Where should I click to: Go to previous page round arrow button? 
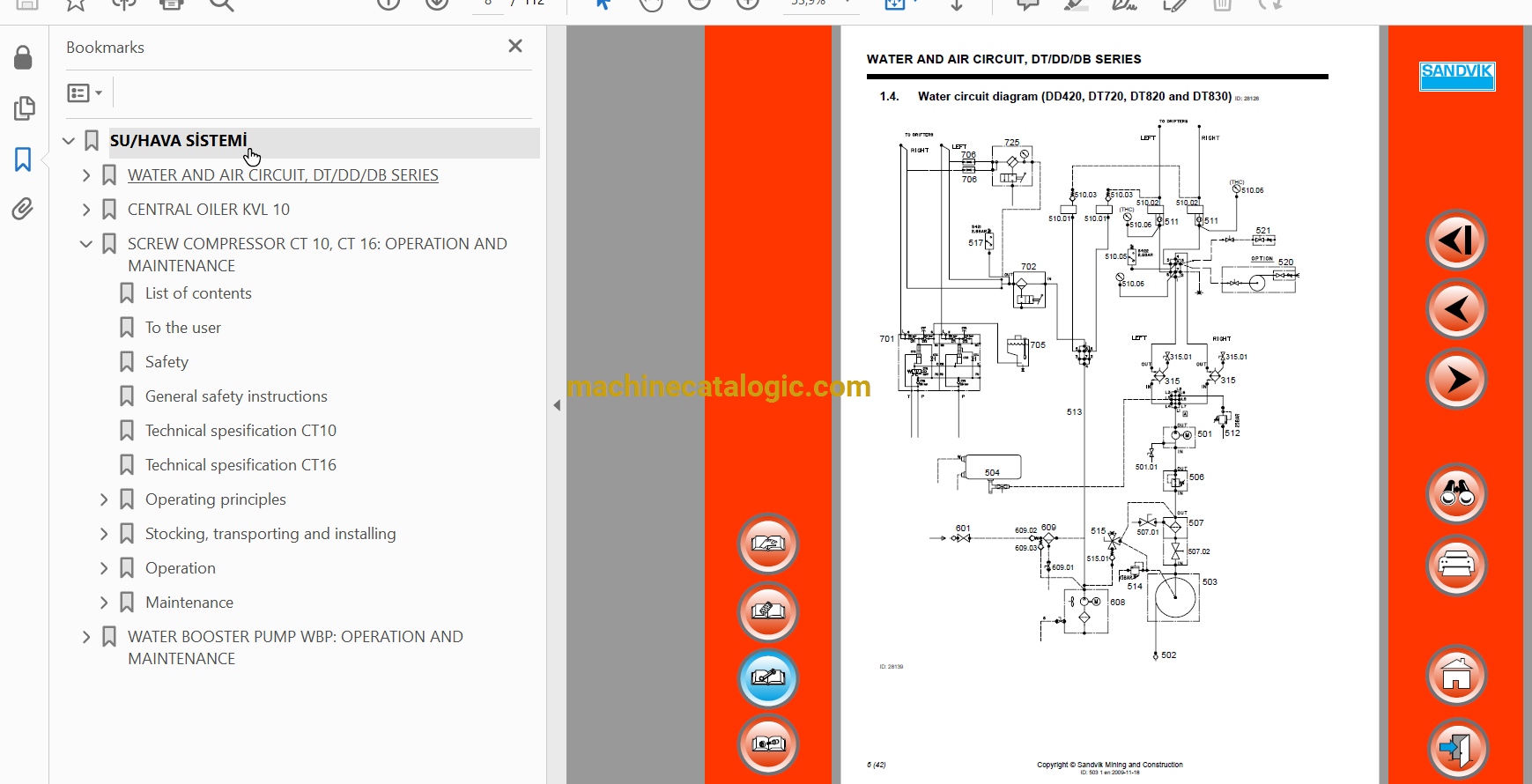click(x=1456, y=309)
